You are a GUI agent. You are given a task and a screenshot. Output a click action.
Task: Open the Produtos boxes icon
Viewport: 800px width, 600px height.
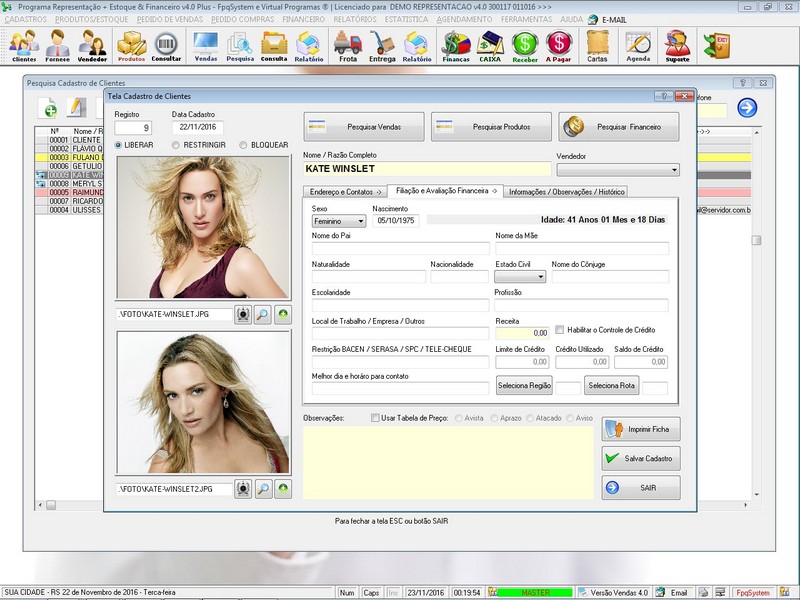132,45
